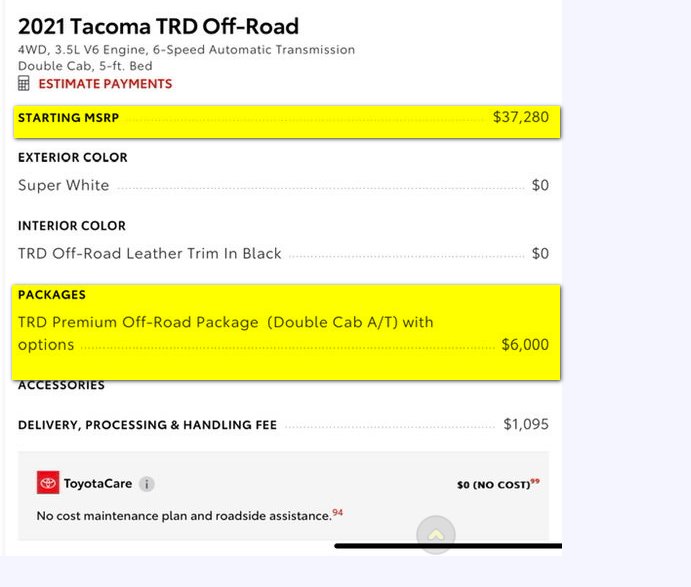Click the red Toyota logo icon
Viewport: 691px width, 587px height.
48,483
